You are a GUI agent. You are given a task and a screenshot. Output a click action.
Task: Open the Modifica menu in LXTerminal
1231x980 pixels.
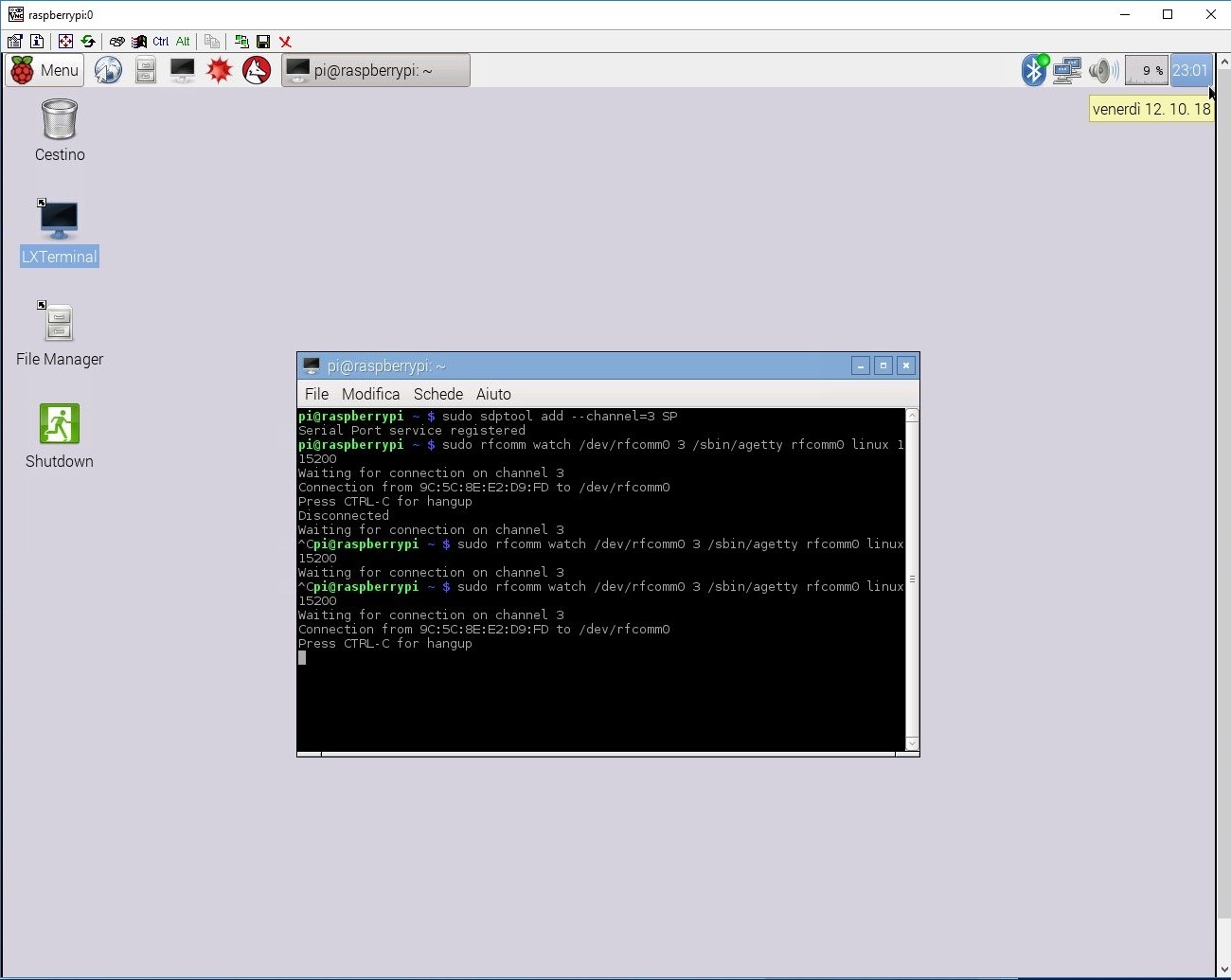click(x=370, y=394)
